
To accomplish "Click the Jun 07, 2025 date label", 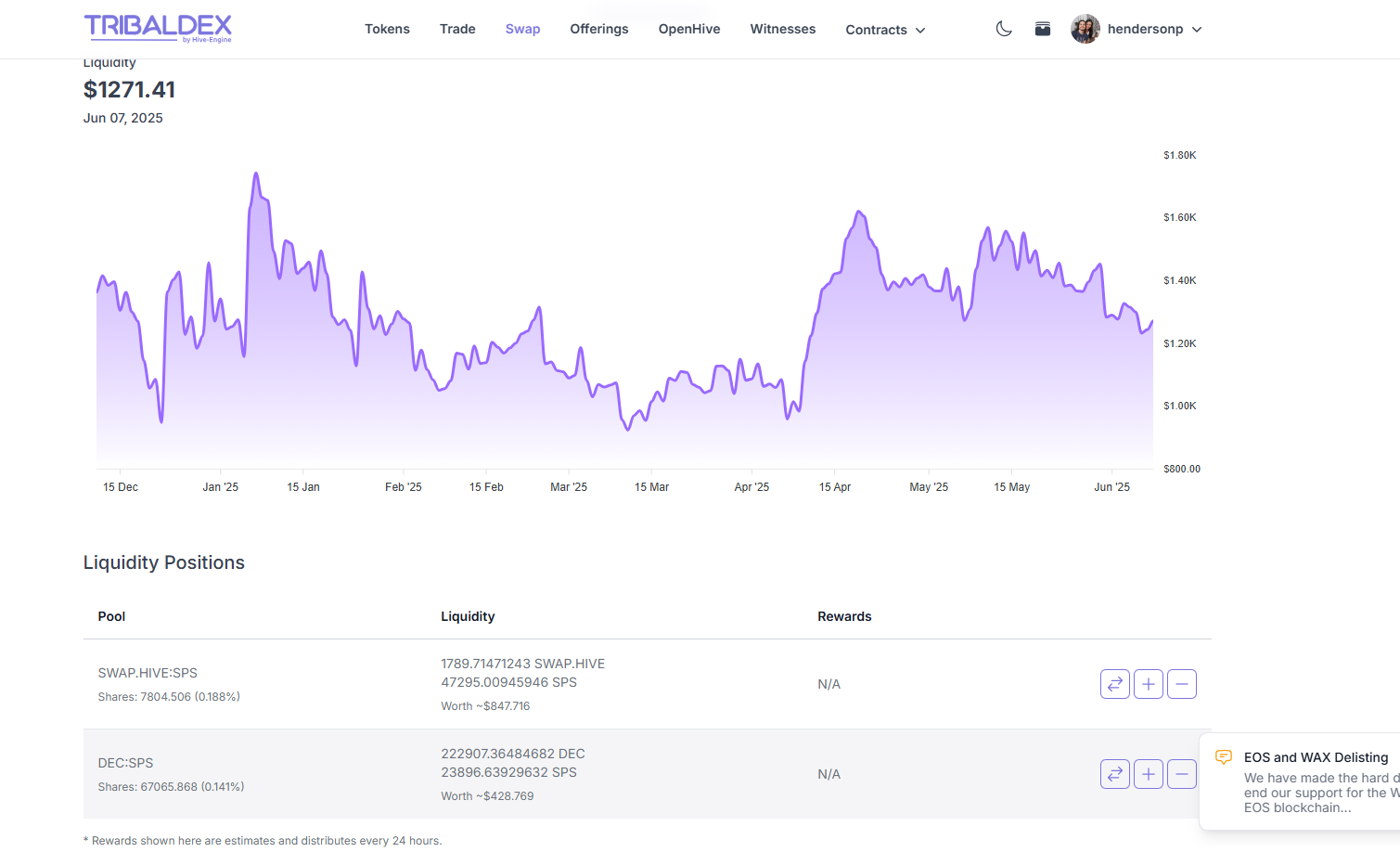I will click(123, 118).
